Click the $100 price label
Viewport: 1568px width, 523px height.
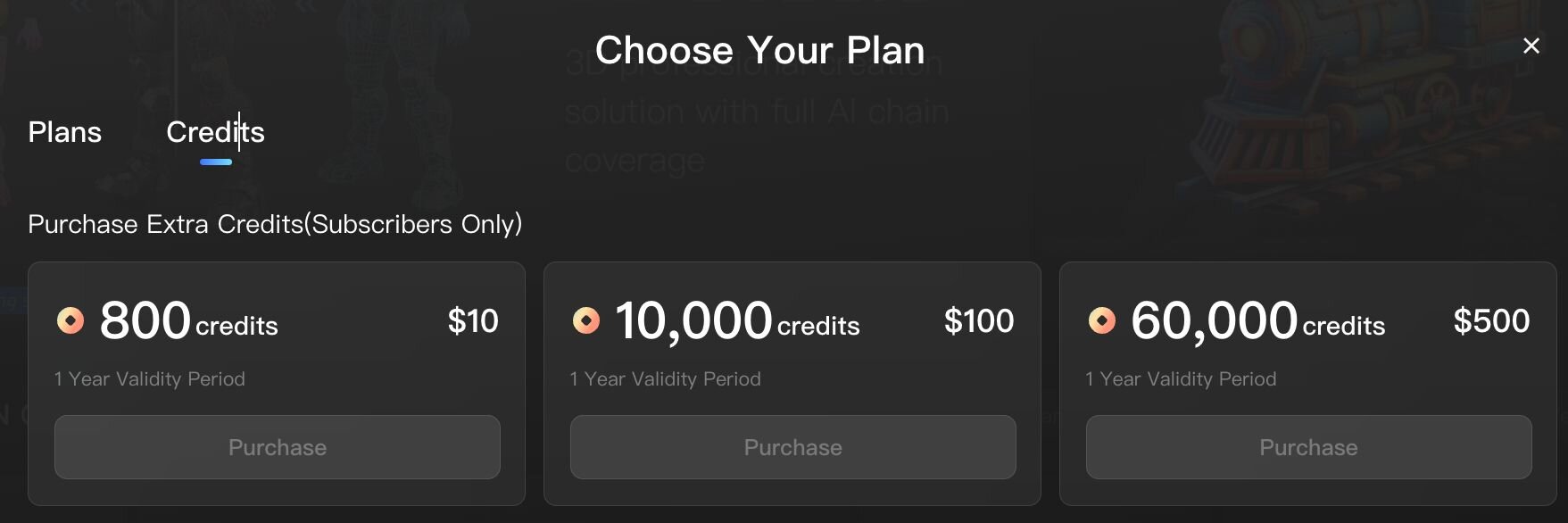[979, 321]
